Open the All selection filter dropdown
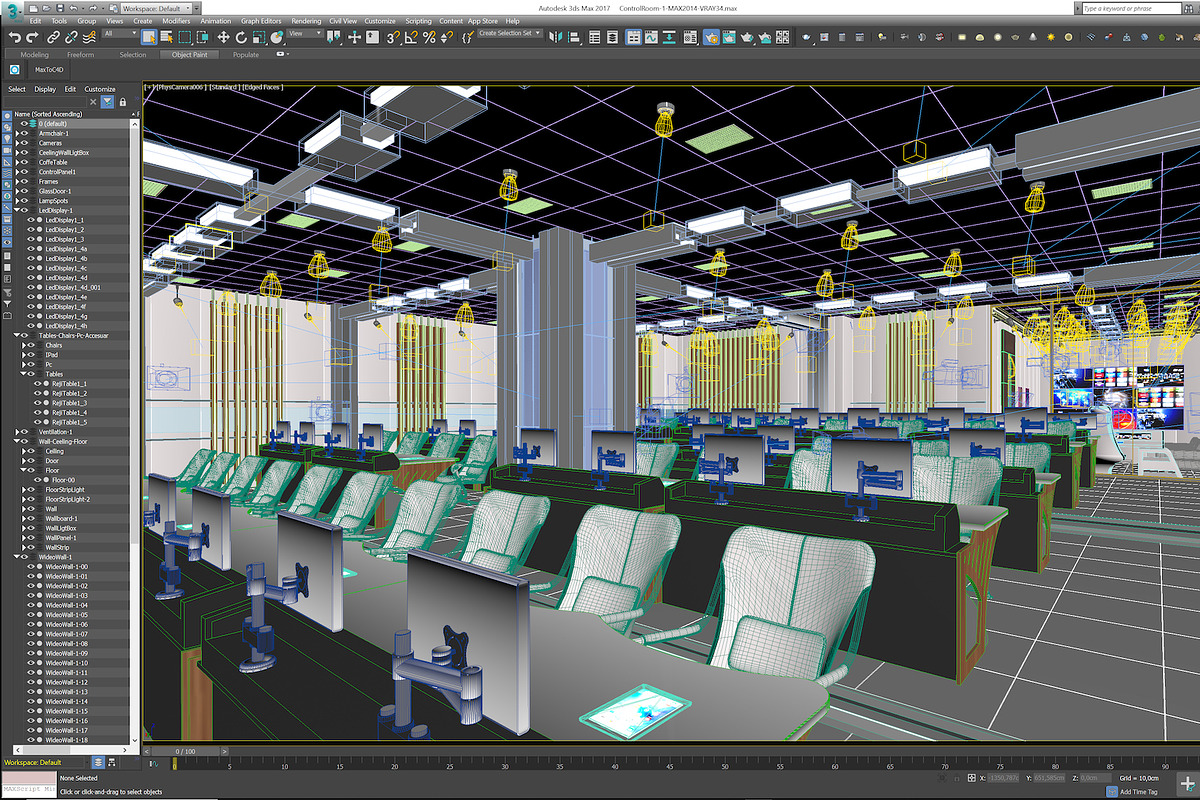The width and height of the screenshot is (1200, 800). pos(120,33)
